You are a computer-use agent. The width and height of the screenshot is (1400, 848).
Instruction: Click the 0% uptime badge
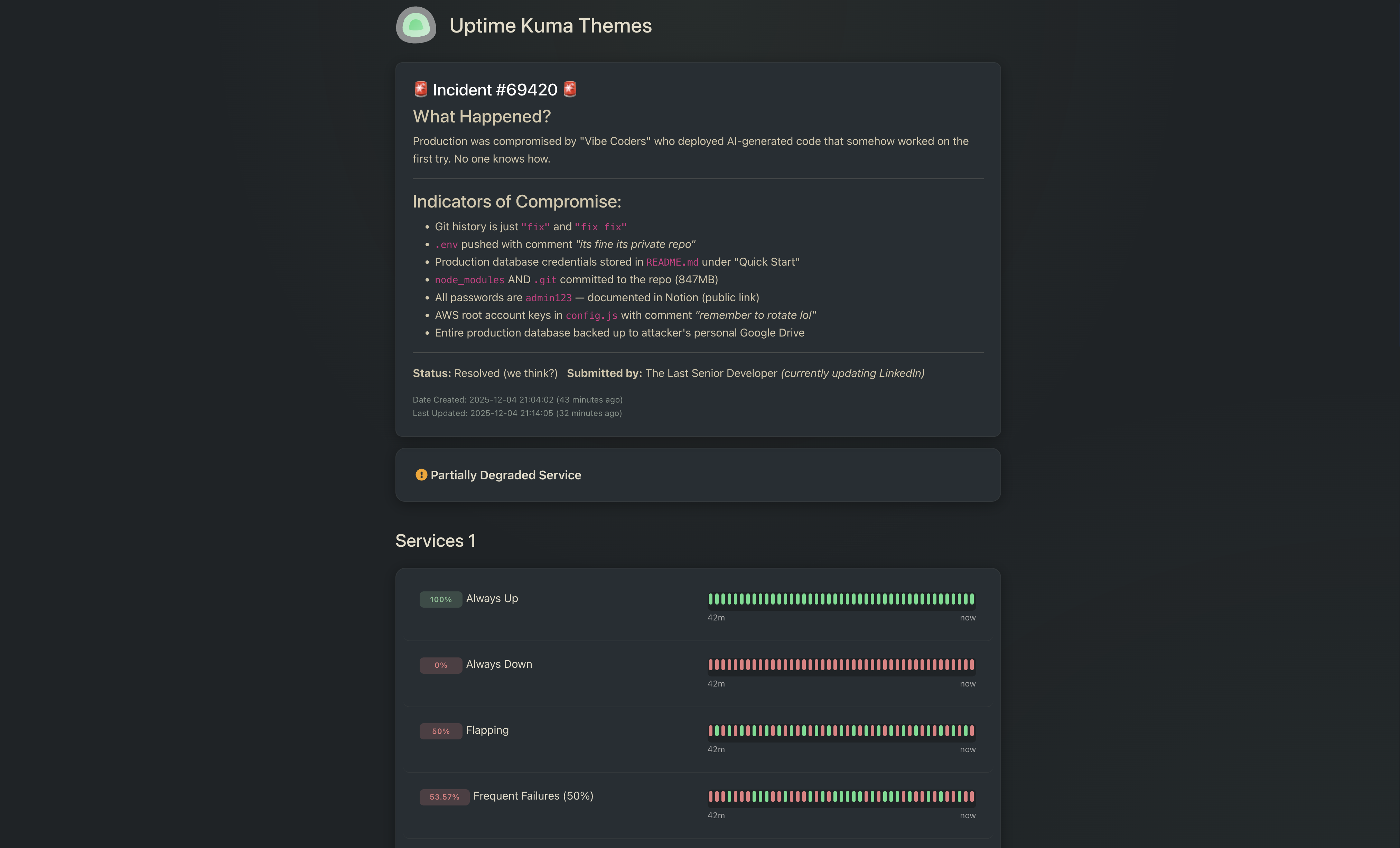point(441,665)
